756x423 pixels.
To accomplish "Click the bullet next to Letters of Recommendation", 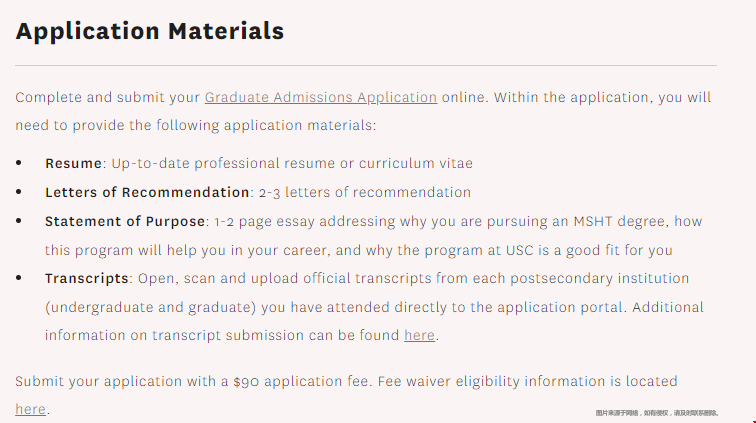I will (19, 191).
